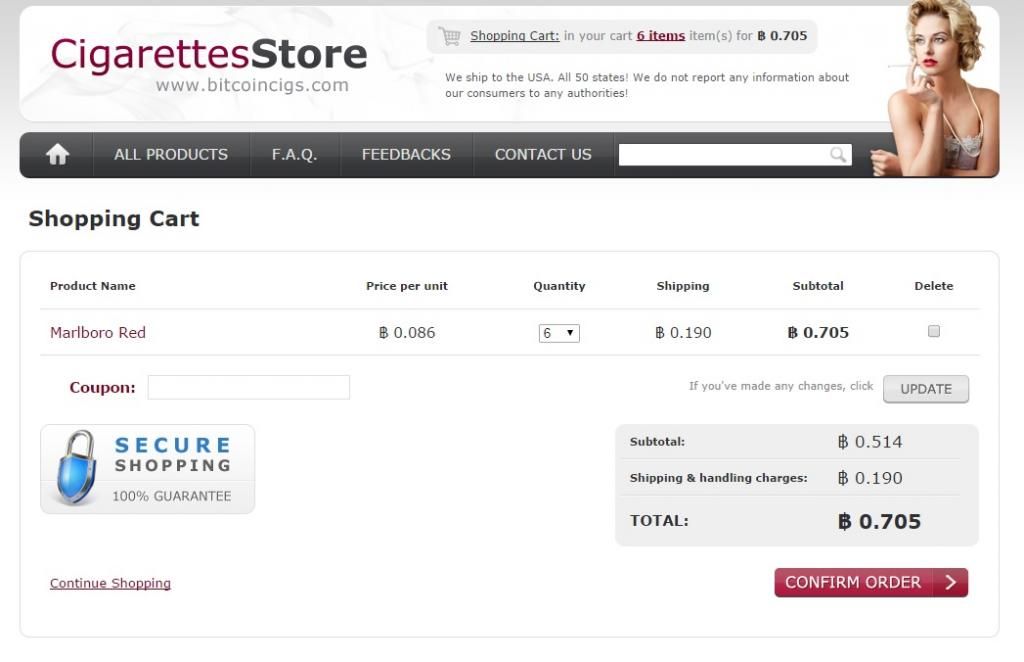Click the Secure Shopping padlock badge
The image size is (1024, 662).
pos(147,468)
